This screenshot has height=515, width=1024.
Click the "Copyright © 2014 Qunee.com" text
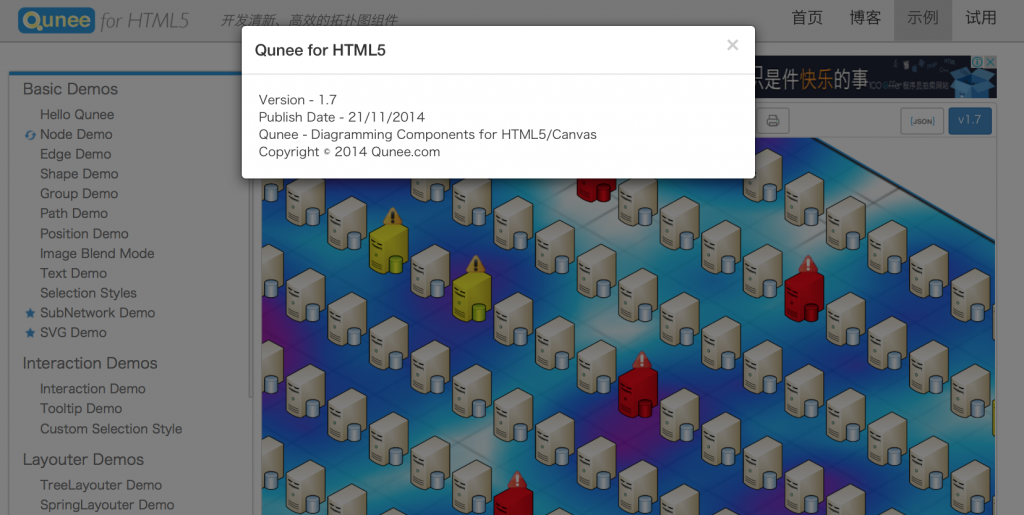click(x=349, y=152)
